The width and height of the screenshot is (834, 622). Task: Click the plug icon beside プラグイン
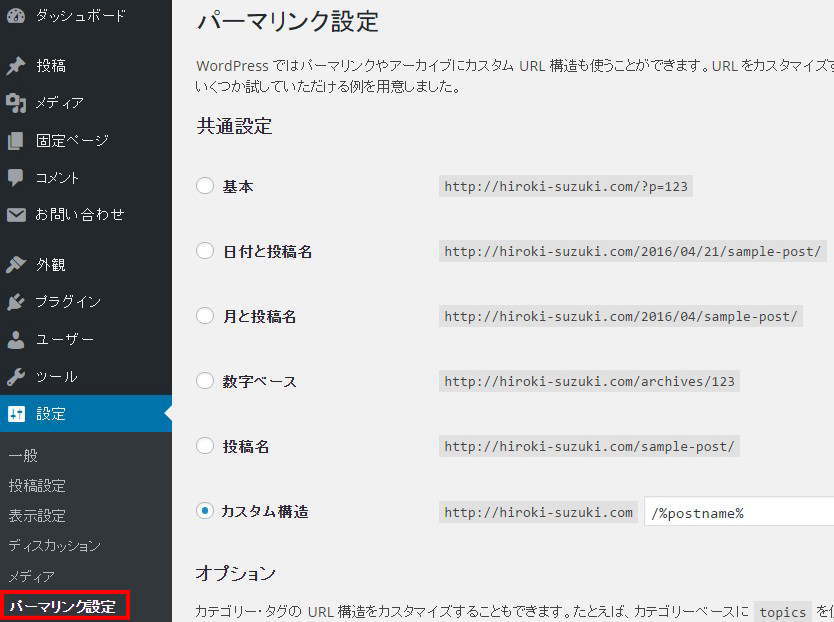point(16,302)
